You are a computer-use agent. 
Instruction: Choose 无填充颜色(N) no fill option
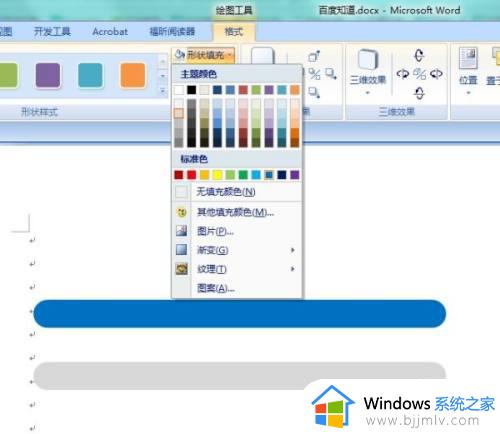click(237, 192)
